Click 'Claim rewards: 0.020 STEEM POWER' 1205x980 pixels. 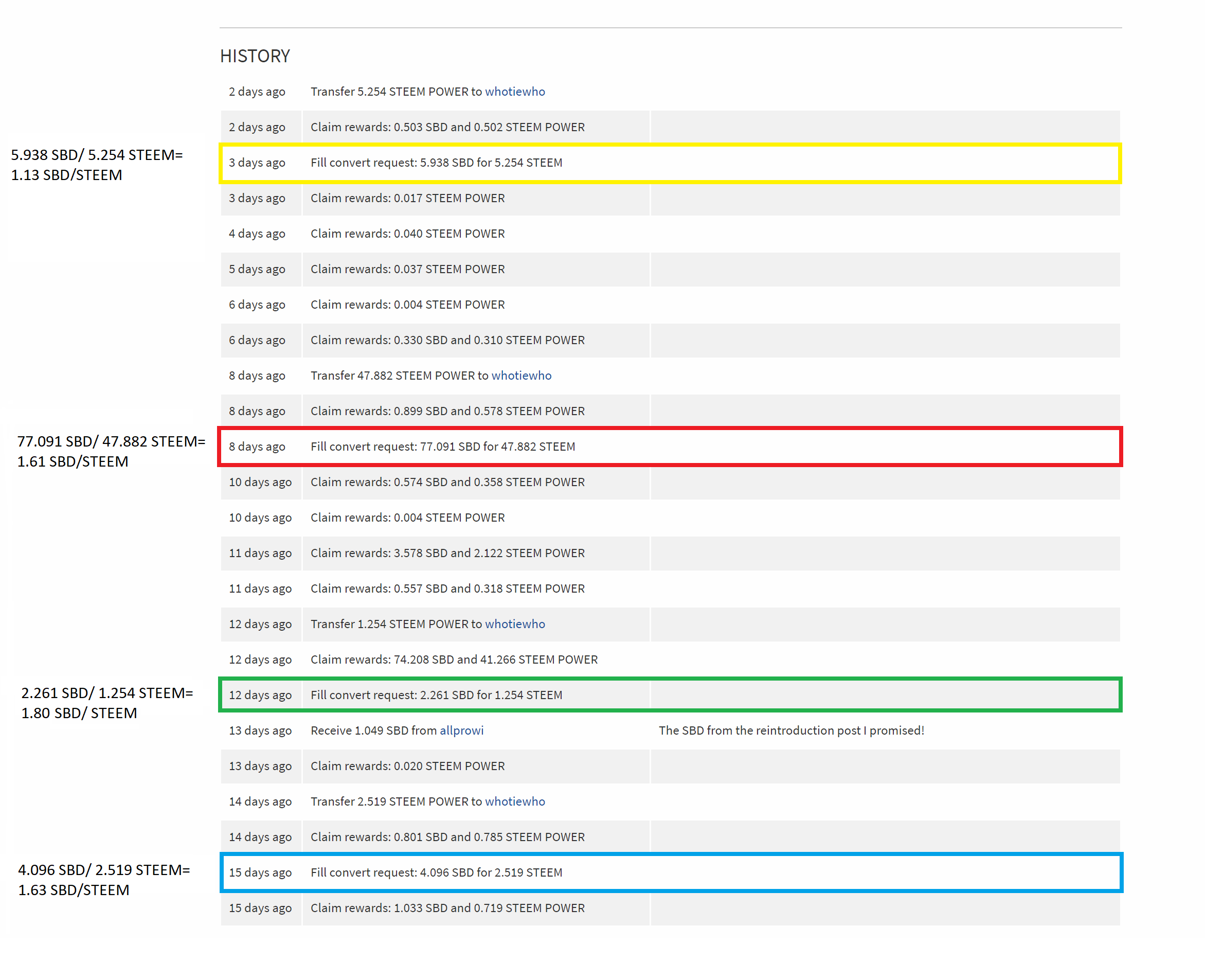tap(407, 766)
